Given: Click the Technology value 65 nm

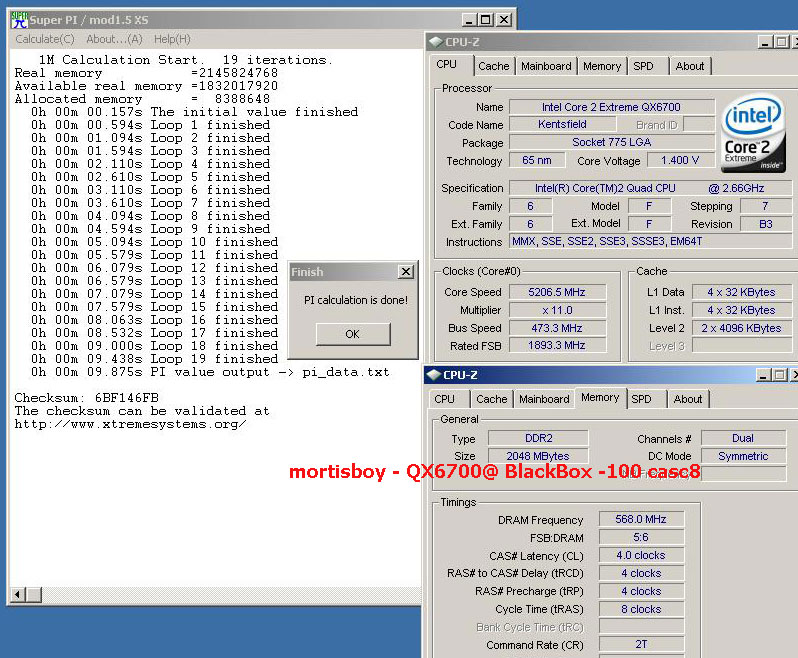Looking at the screenshot, I should [537, 160].
